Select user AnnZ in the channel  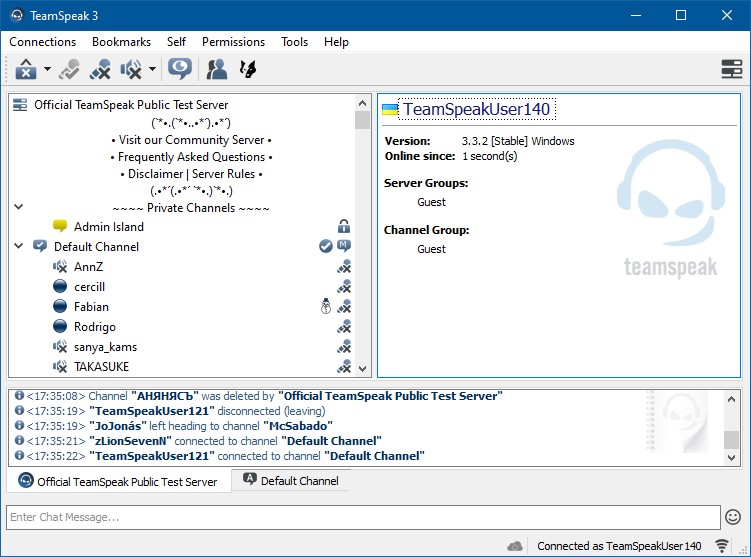pyautogui.click(x=88, y=267)
